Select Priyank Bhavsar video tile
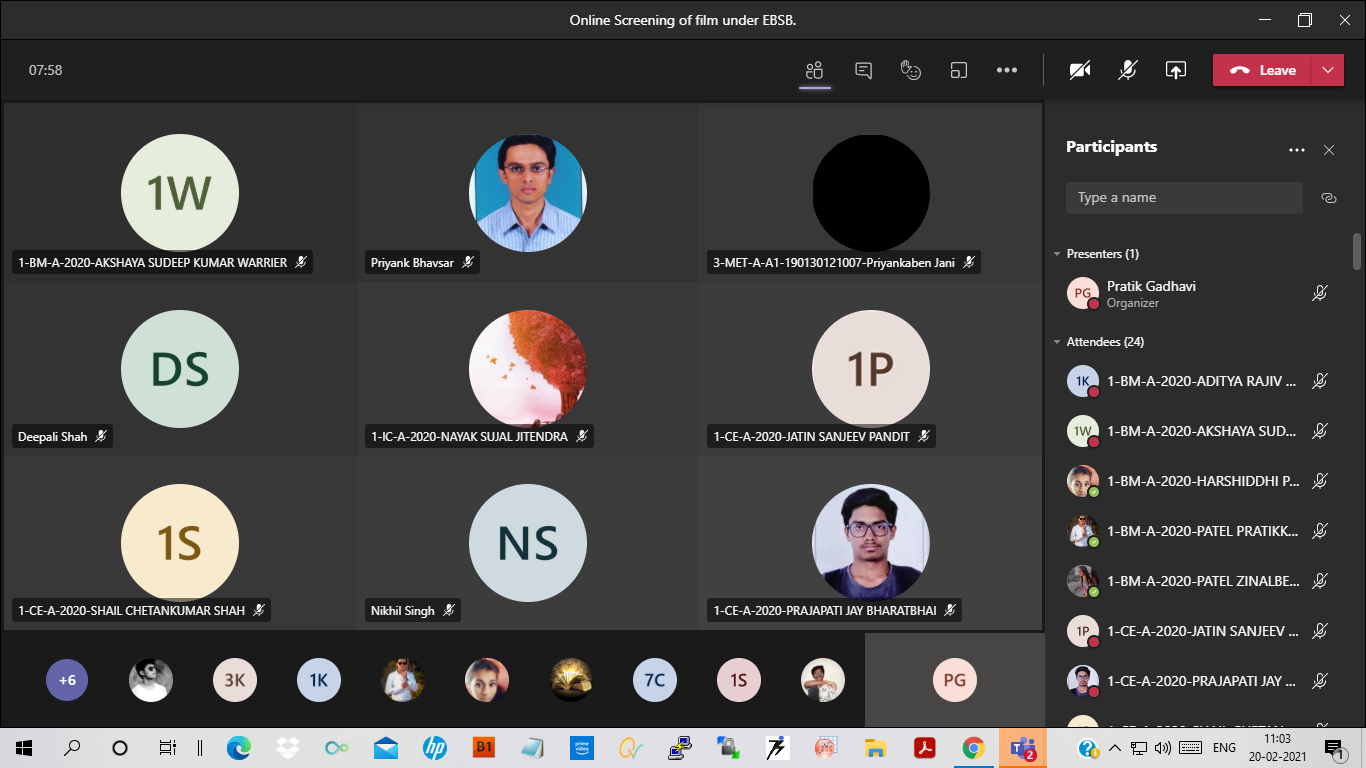The image size is (1366, 768). pos(528,192)
